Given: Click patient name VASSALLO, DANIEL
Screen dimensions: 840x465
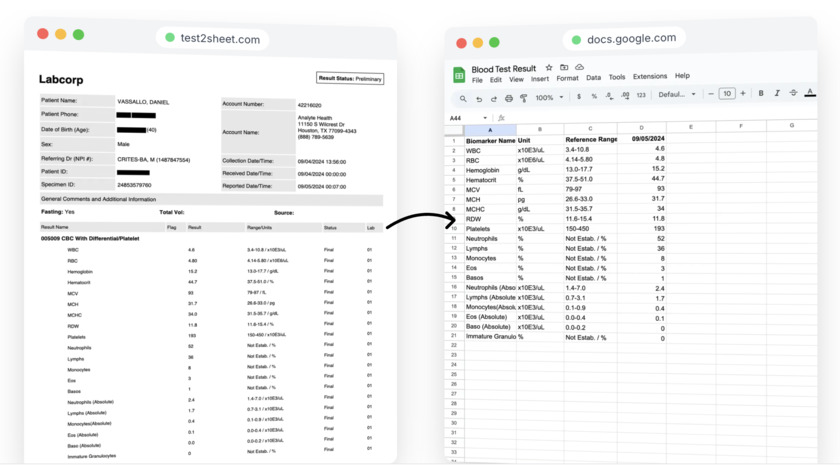Looking at the screenshot, I should pyautogui.click(x=143, y=102).
